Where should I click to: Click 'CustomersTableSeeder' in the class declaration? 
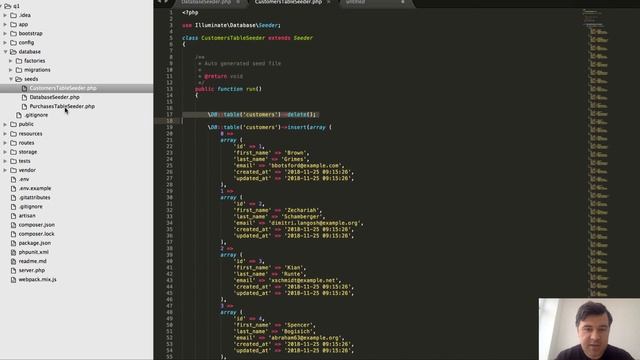(233, 38)
